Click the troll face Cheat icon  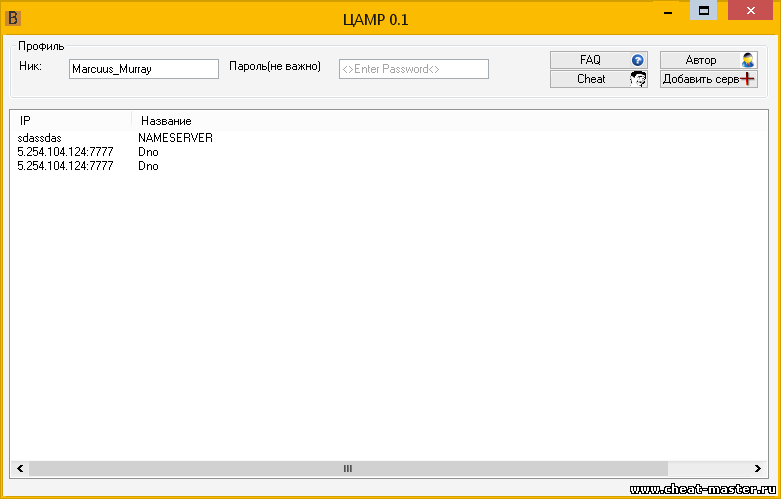[x=637, y=79]
